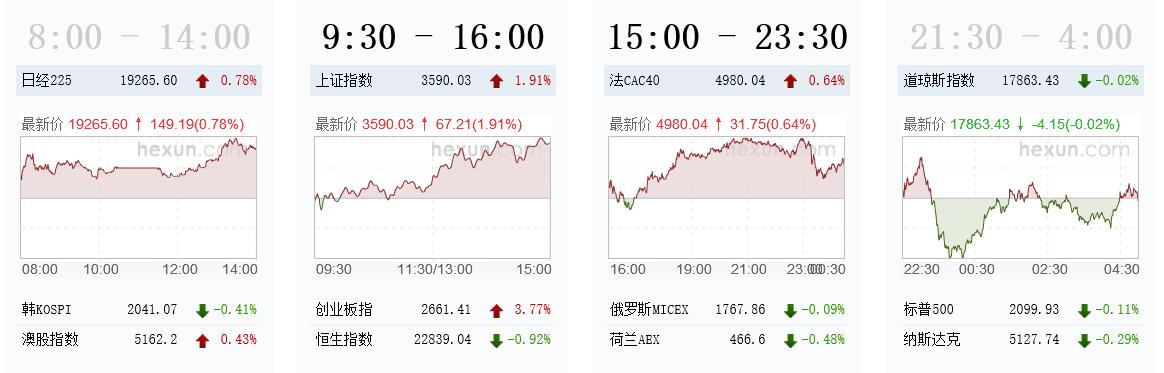This screenshot has width=1164, height=373.
Task: Click the red up arrow beside 创业板指
Action: point(496,311)
